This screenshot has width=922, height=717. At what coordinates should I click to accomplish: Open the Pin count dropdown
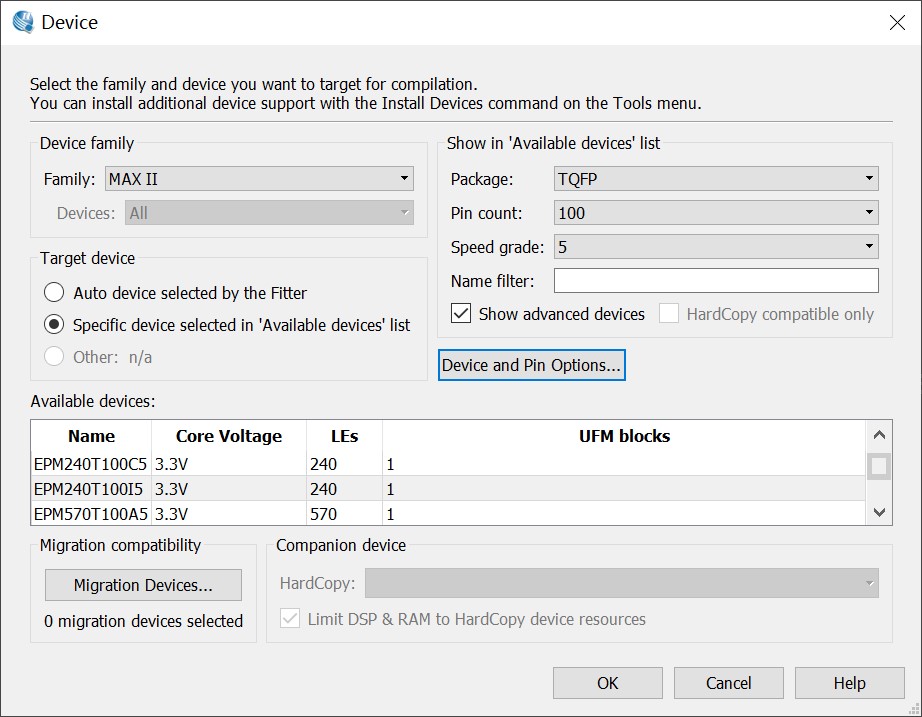tap(715, 213)
